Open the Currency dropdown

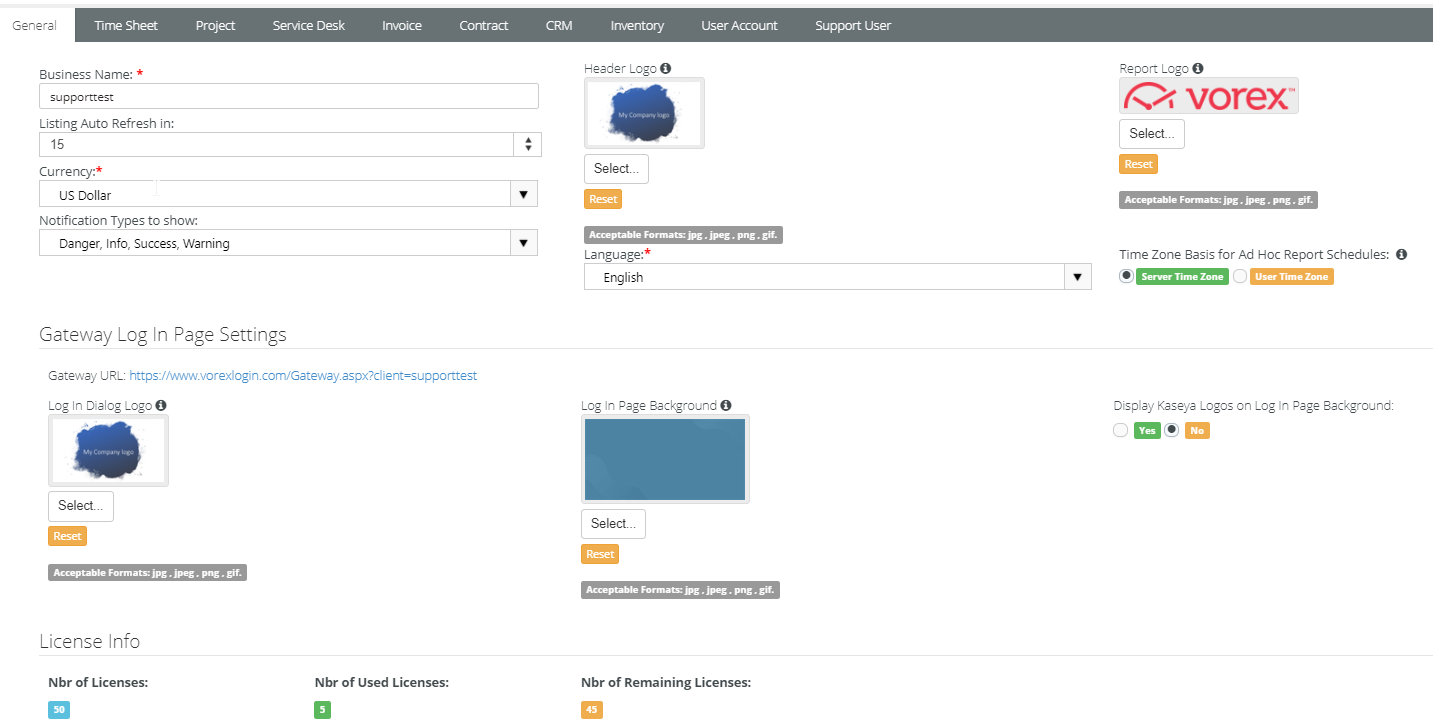(523, 194)
